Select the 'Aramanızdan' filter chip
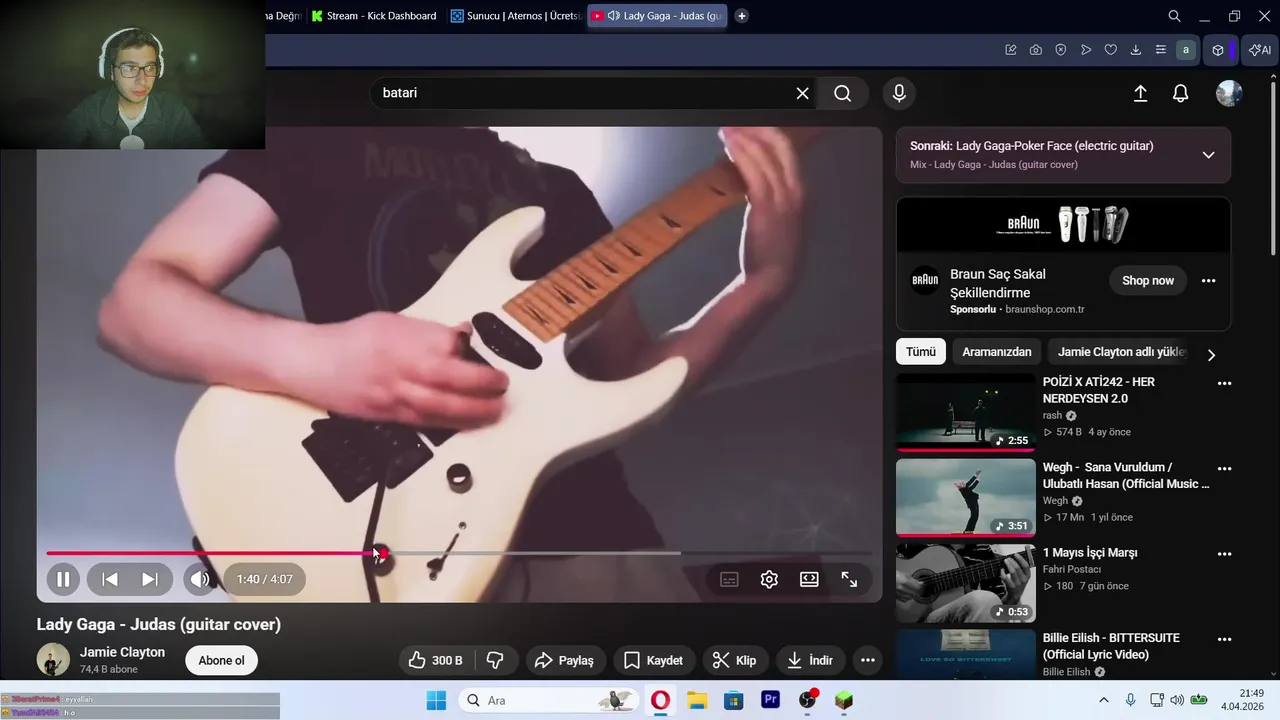This screenshot has height=720, width=1280. 997,352
